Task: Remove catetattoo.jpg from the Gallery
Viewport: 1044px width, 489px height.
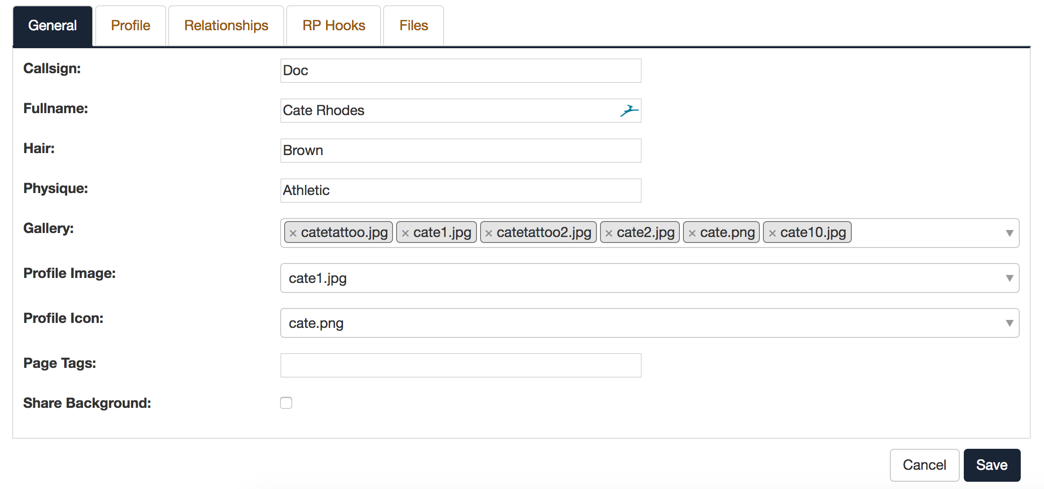Action: click(293, 233)
